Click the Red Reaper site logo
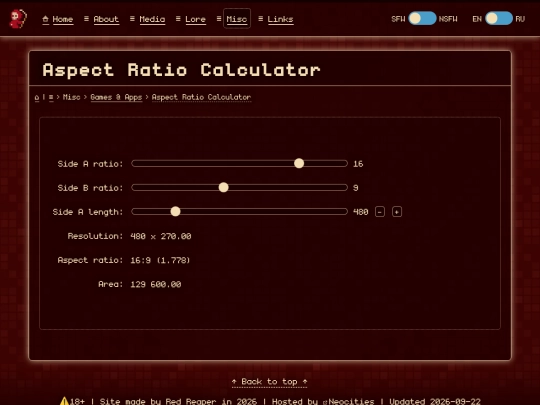540x405 pixels. (x=18, y=19)
